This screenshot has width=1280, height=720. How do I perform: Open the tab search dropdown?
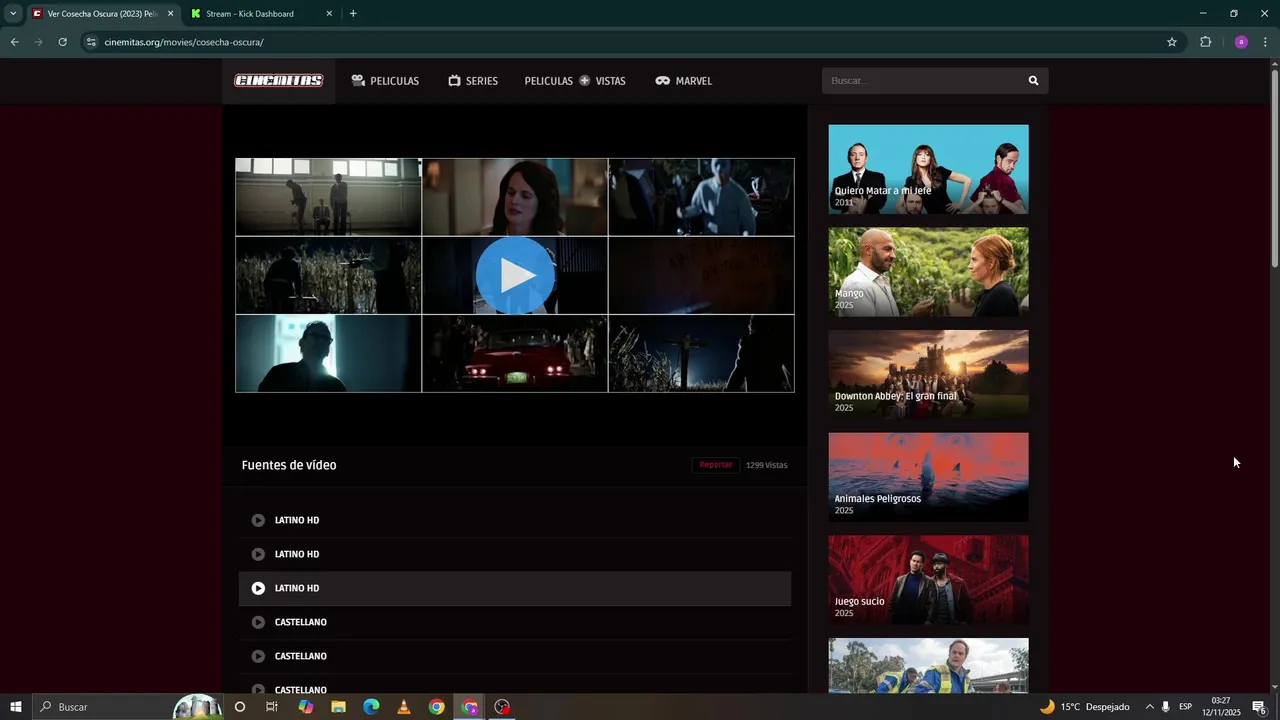coord(13,14)
